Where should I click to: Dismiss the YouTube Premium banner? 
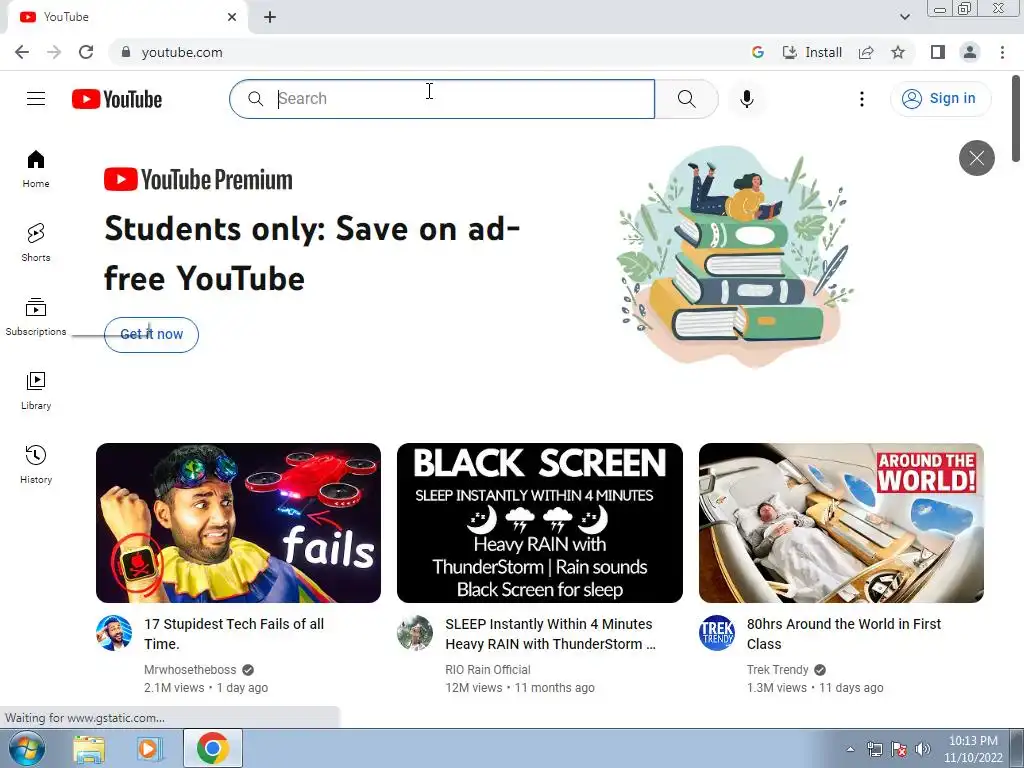point(976,158)
